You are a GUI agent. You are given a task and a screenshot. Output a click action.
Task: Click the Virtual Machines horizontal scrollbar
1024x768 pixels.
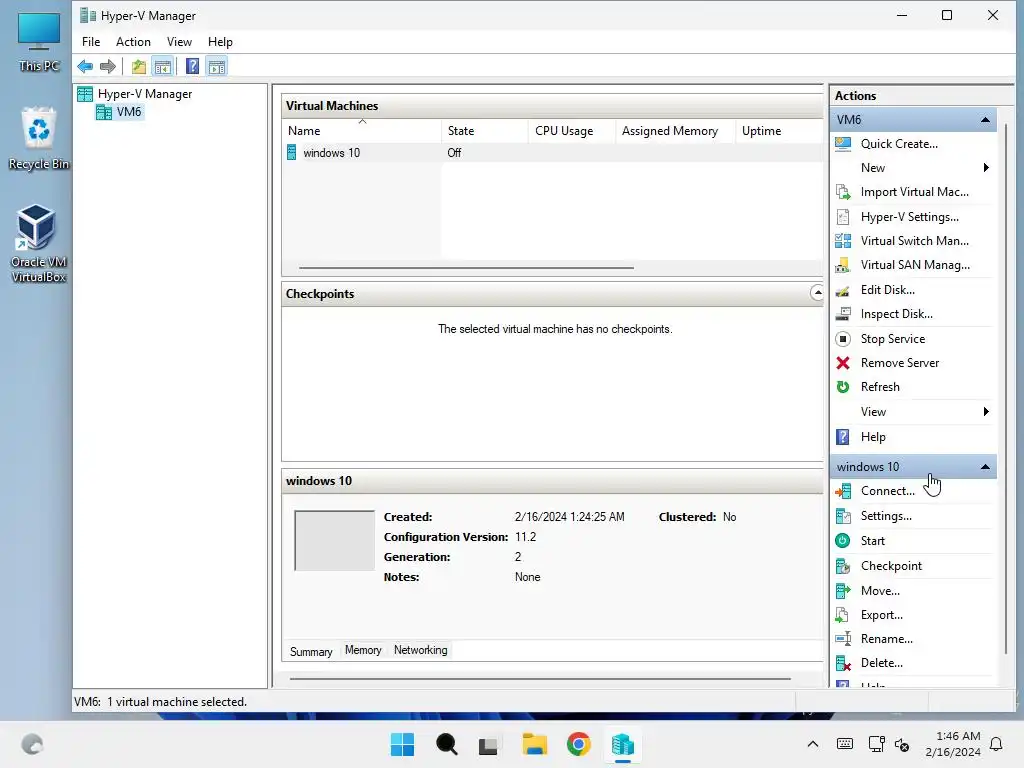[466, 267]
